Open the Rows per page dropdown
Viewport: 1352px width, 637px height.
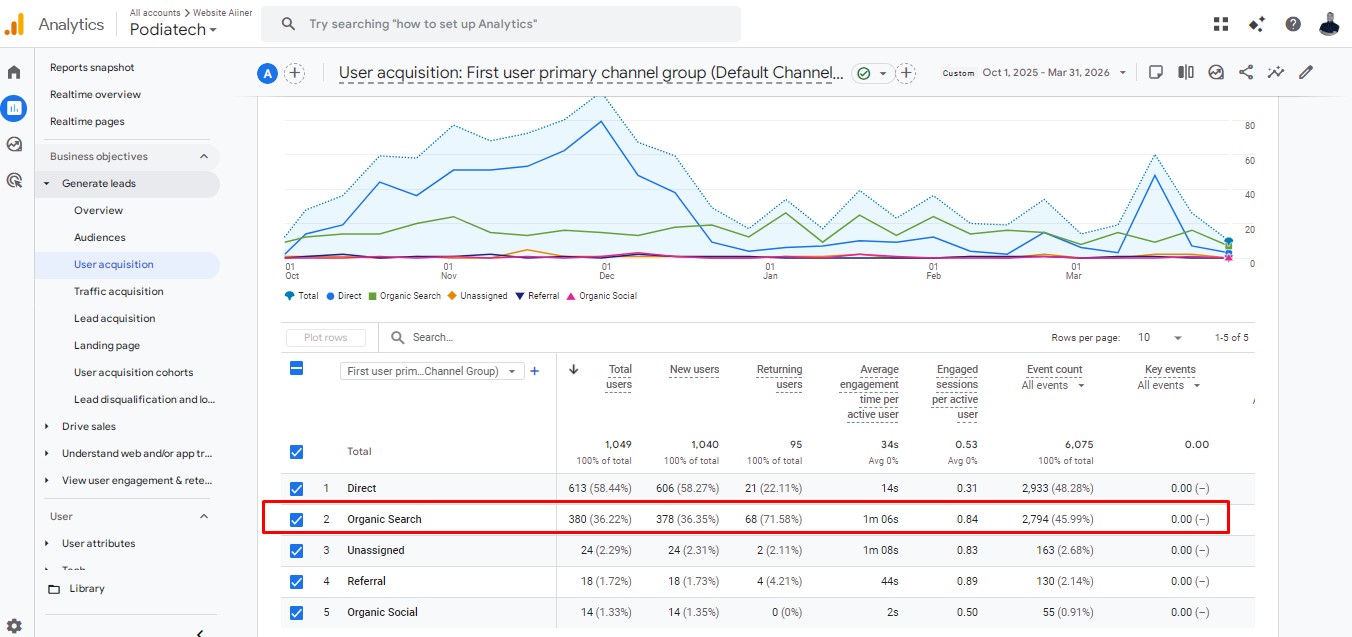pyautogui.click(x=1160, y=338)
